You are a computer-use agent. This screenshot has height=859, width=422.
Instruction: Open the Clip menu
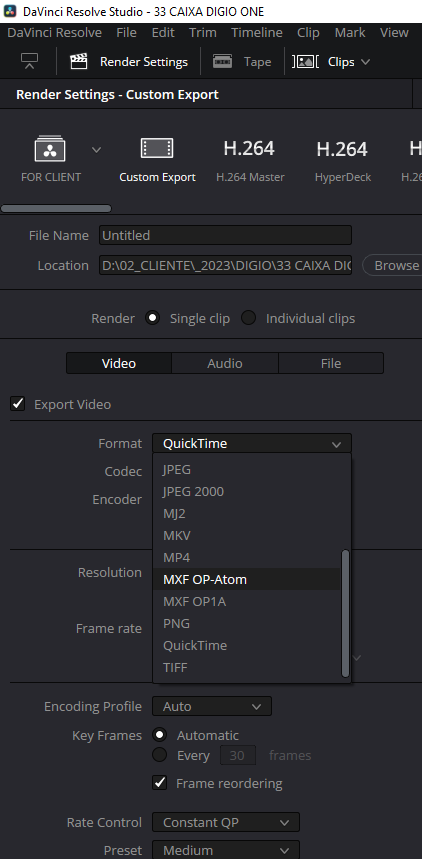click(x=308, y=32)
